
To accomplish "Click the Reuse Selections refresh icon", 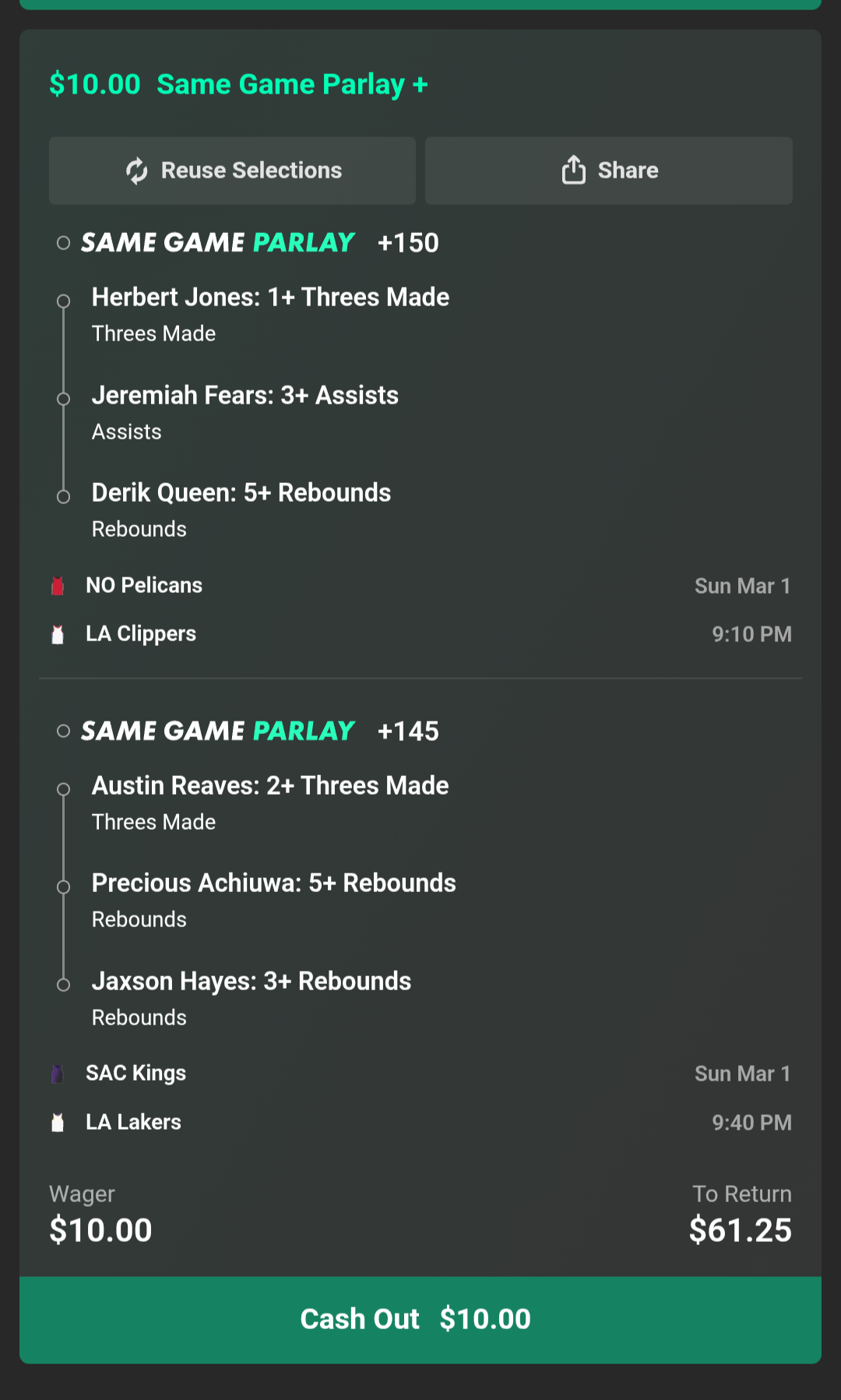I will pyautogui.click(x=137, y=171).
